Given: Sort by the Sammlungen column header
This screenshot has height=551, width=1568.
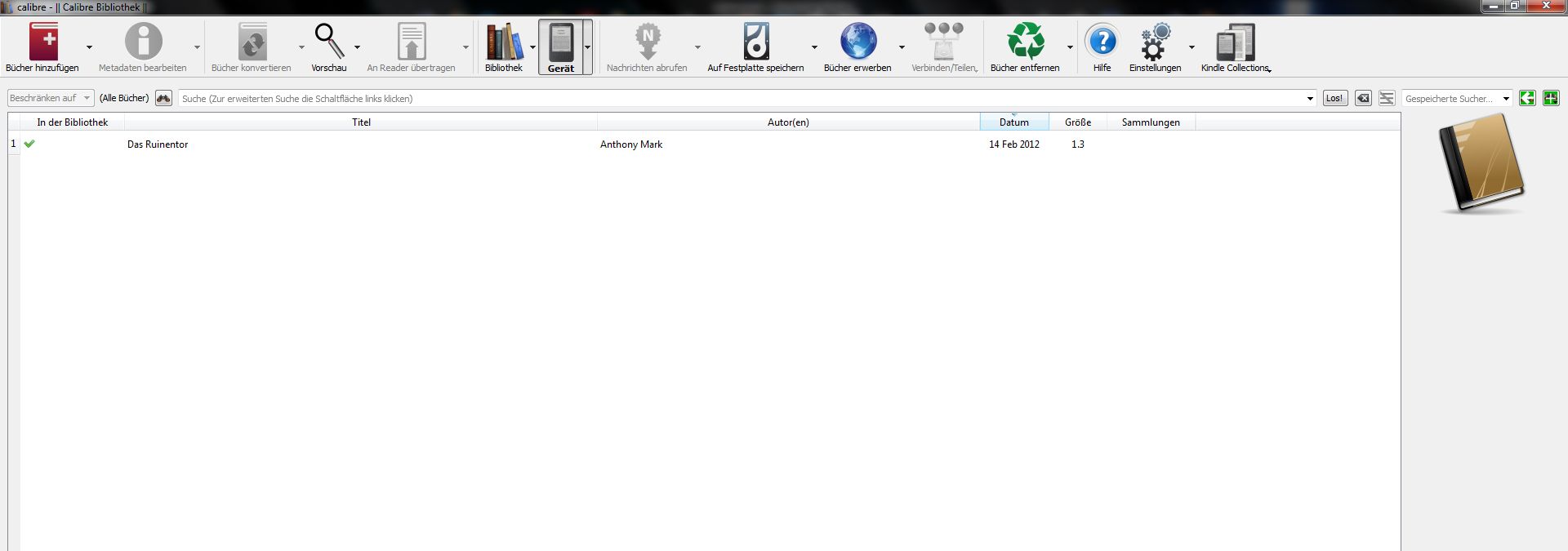Looking at the screenshot, I should 1151,122.
